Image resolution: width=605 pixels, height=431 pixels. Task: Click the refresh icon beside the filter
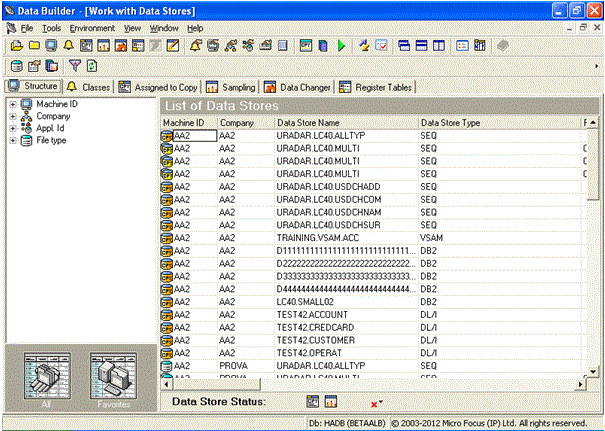(x=91, y=66)
